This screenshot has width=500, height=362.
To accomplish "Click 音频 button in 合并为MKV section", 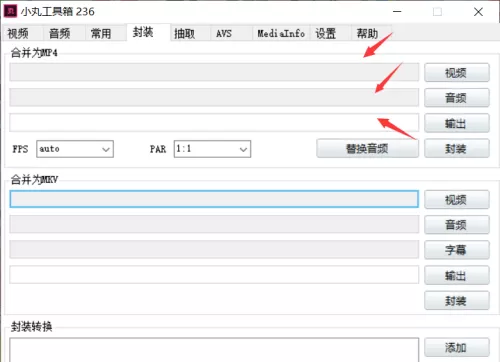I will (x=457, y=225).
